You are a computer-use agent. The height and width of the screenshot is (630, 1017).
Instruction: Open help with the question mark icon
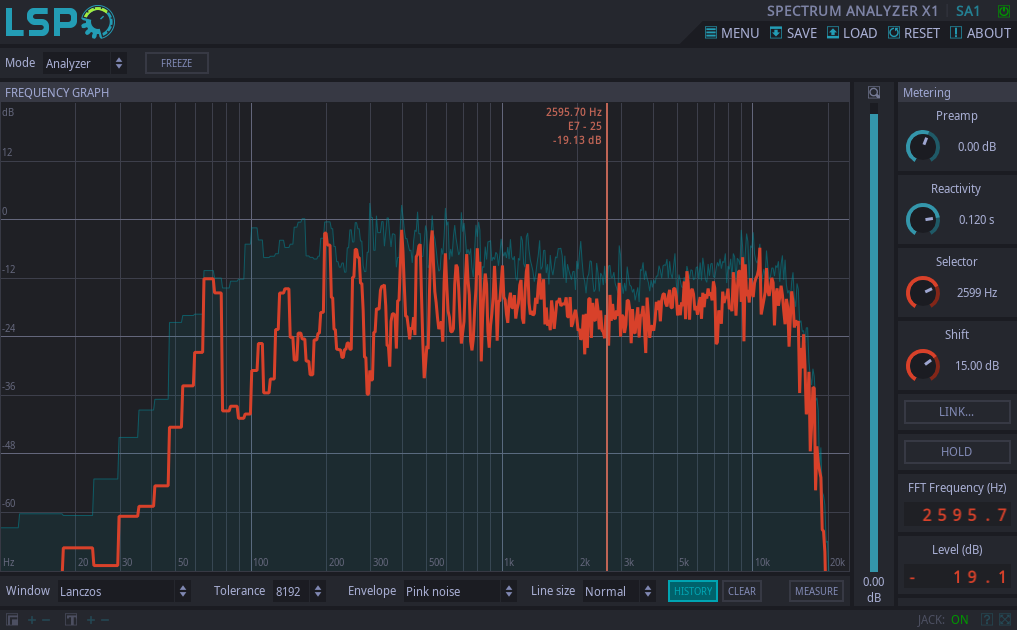click(x=987, y=620)
